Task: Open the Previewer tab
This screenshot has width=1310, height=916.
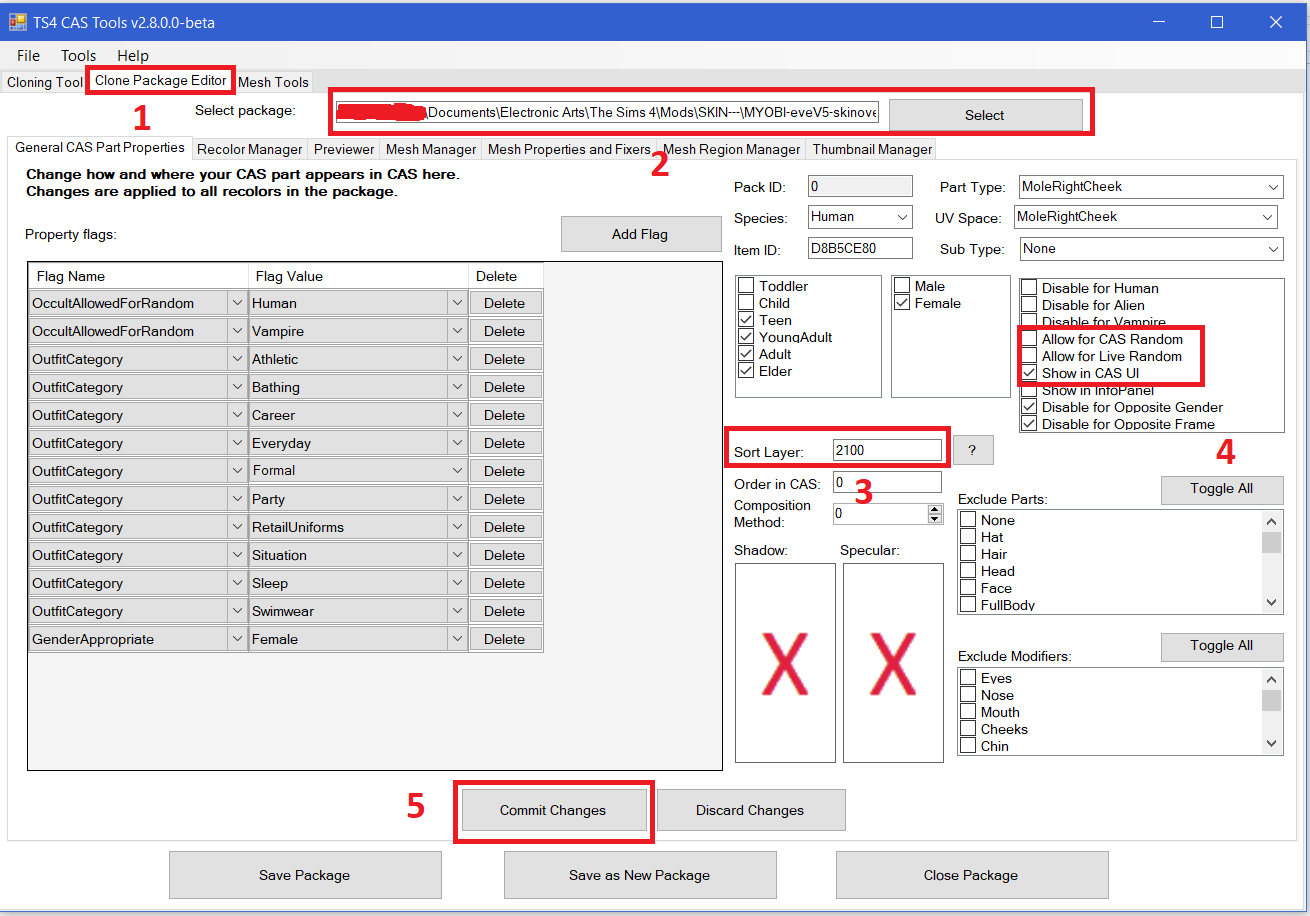Action: pos(344,149)
